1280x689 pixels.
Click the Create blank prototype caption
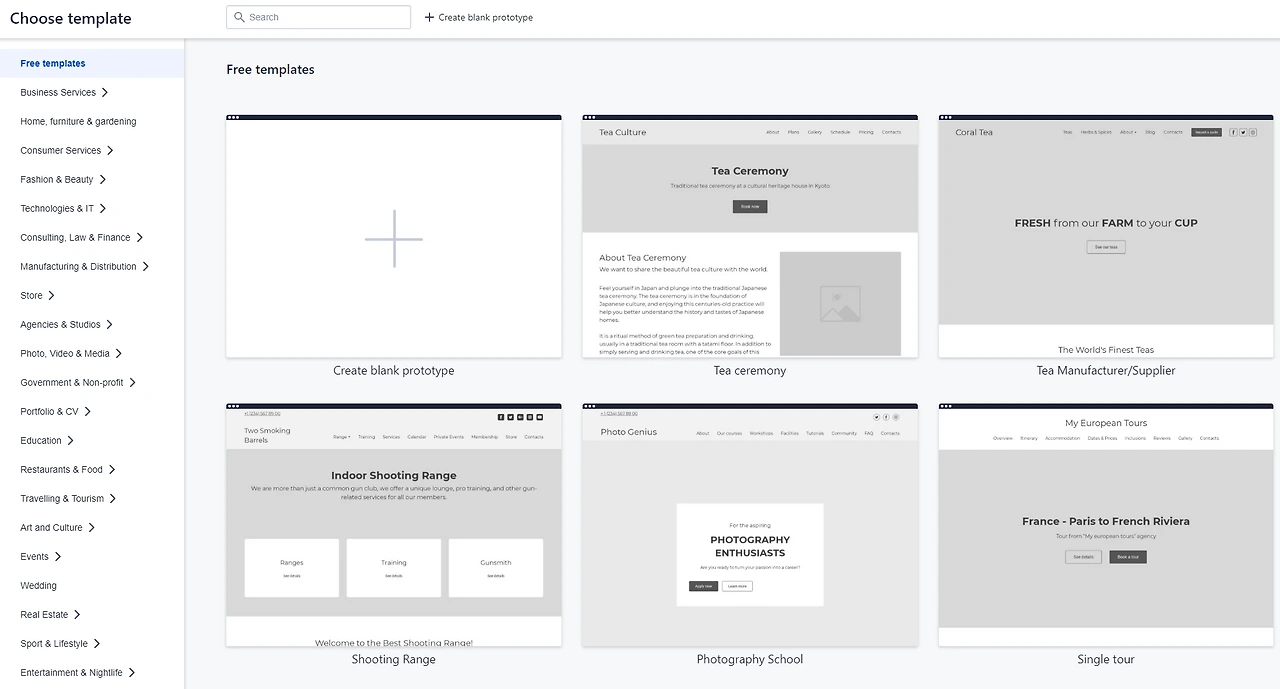[394, 370]
